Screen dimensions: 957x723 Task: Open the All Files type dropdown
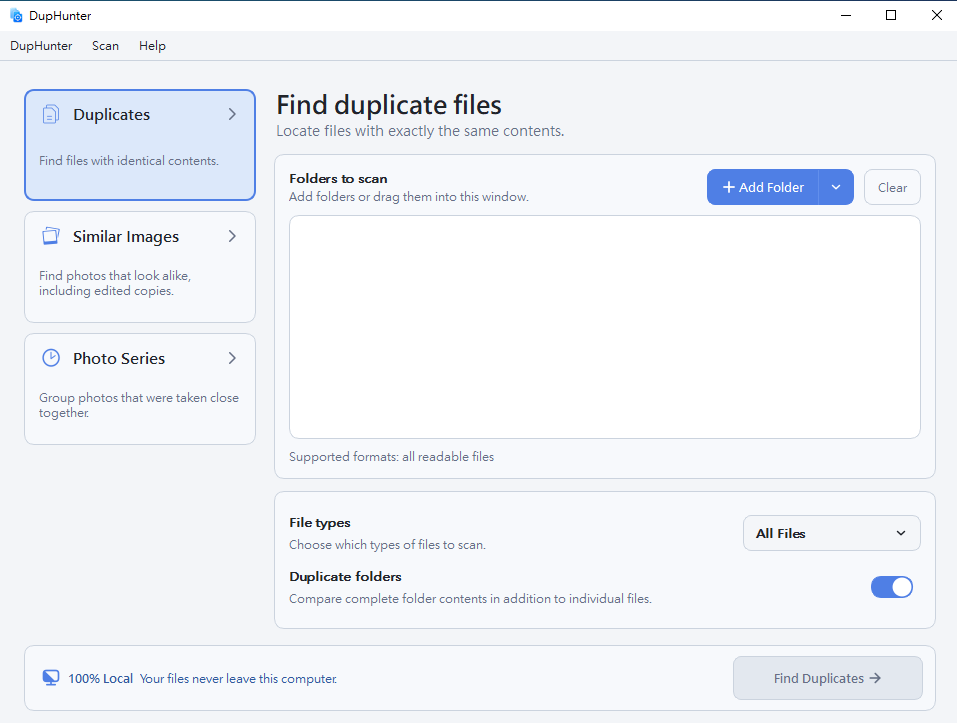tap(831, 533)
